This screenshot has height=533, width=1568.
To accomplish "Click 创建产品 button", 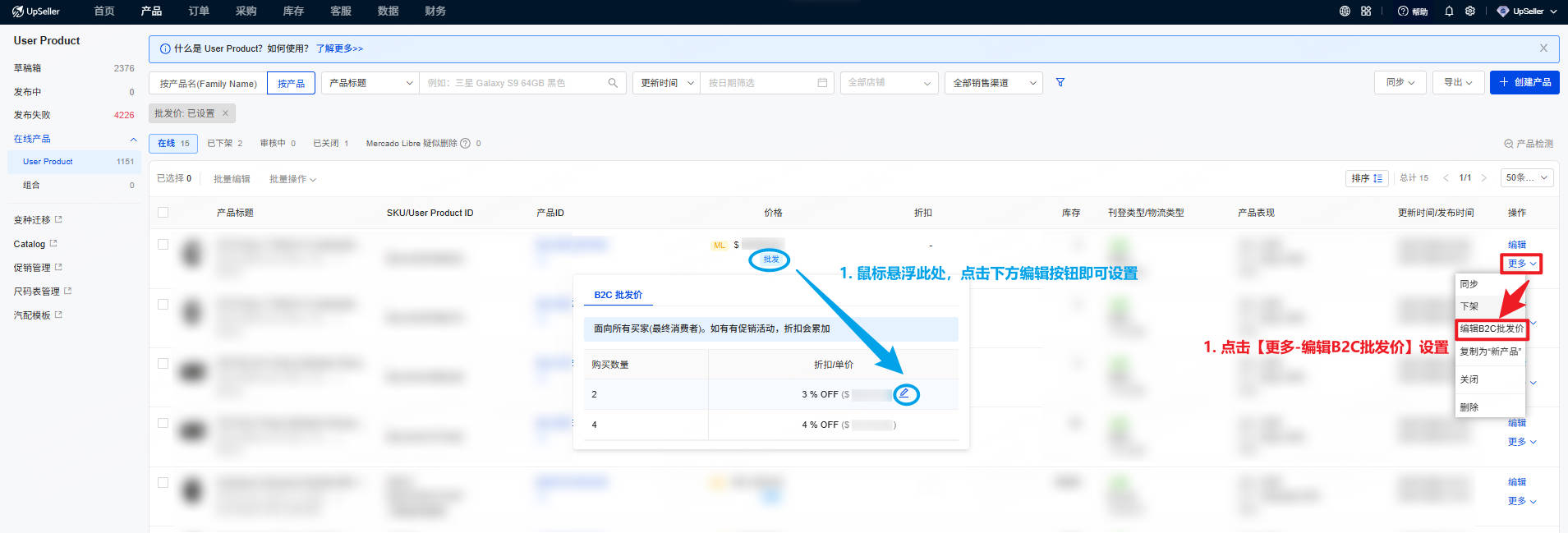I will [x=1524, y=82].
